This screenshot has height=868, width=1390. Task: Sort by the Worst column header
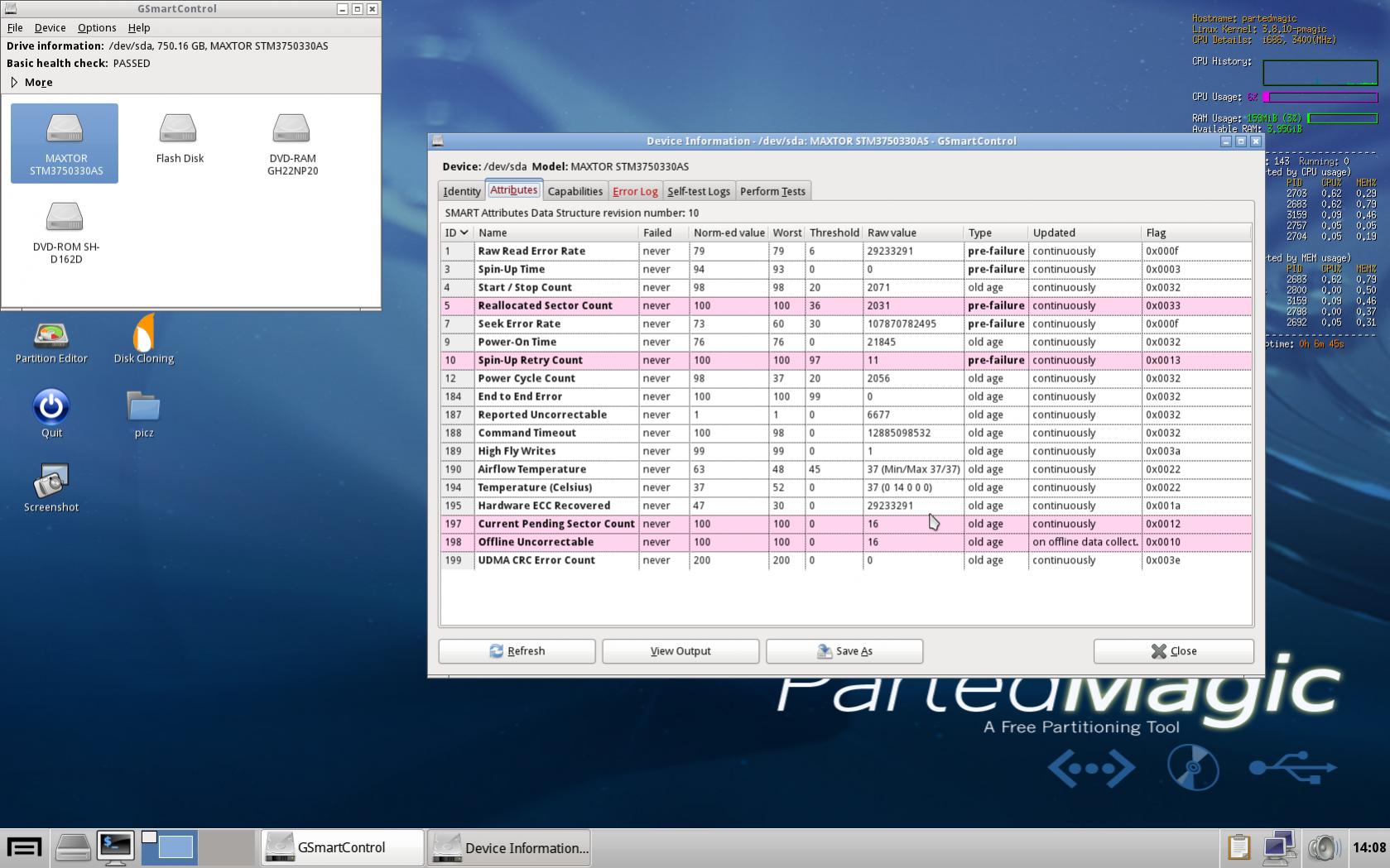786,233
